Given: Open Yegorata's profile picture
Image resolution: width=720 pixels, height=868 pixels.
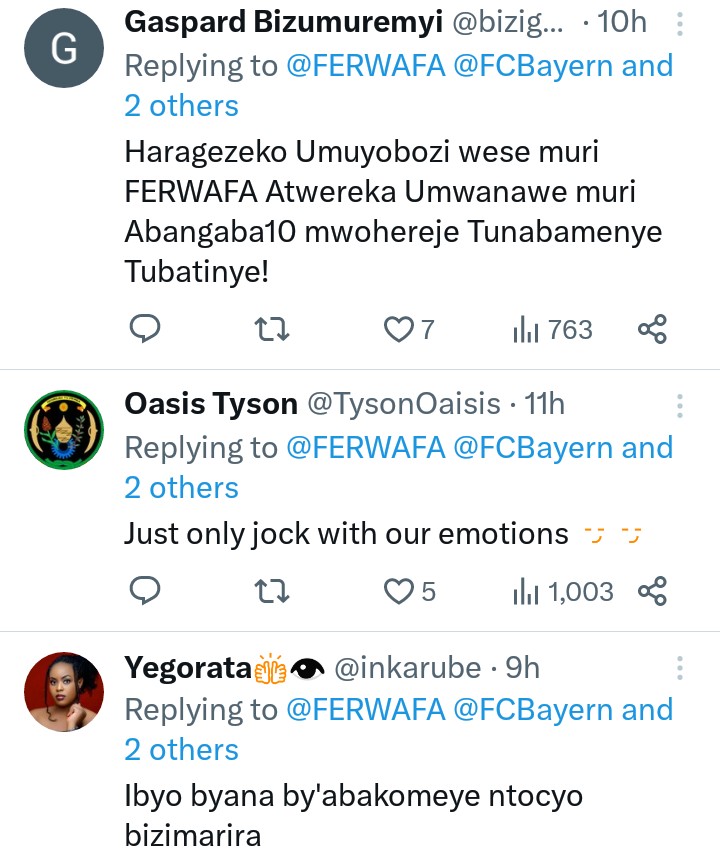Looking at the screenshot, I should [63, 691].
